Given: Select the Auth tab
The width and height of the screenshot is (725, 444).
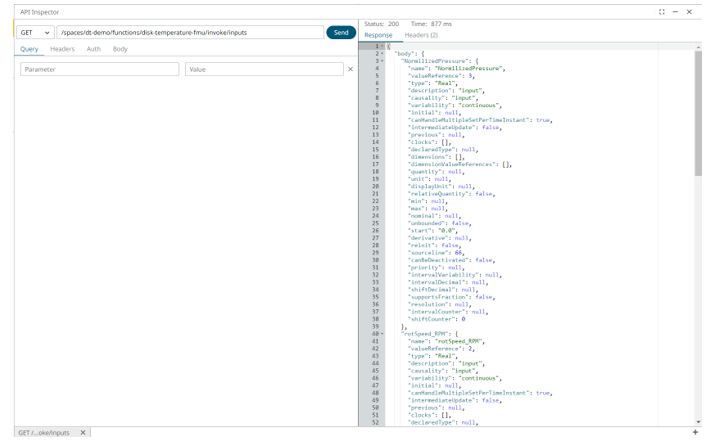Looking at the screenshot, I should (93, 49).
